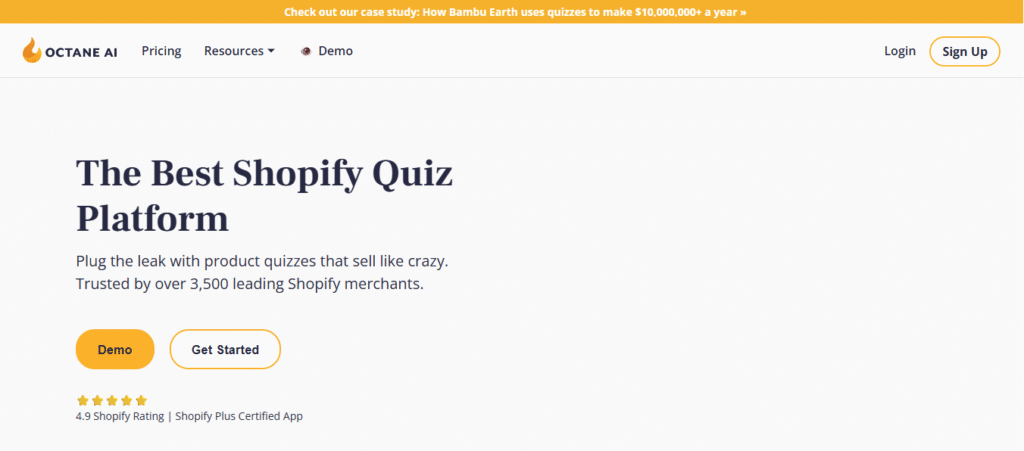Open the Resources menu
Viewport: 1024px width, 451px height.
pyautogui.click(x=239, y=51)
